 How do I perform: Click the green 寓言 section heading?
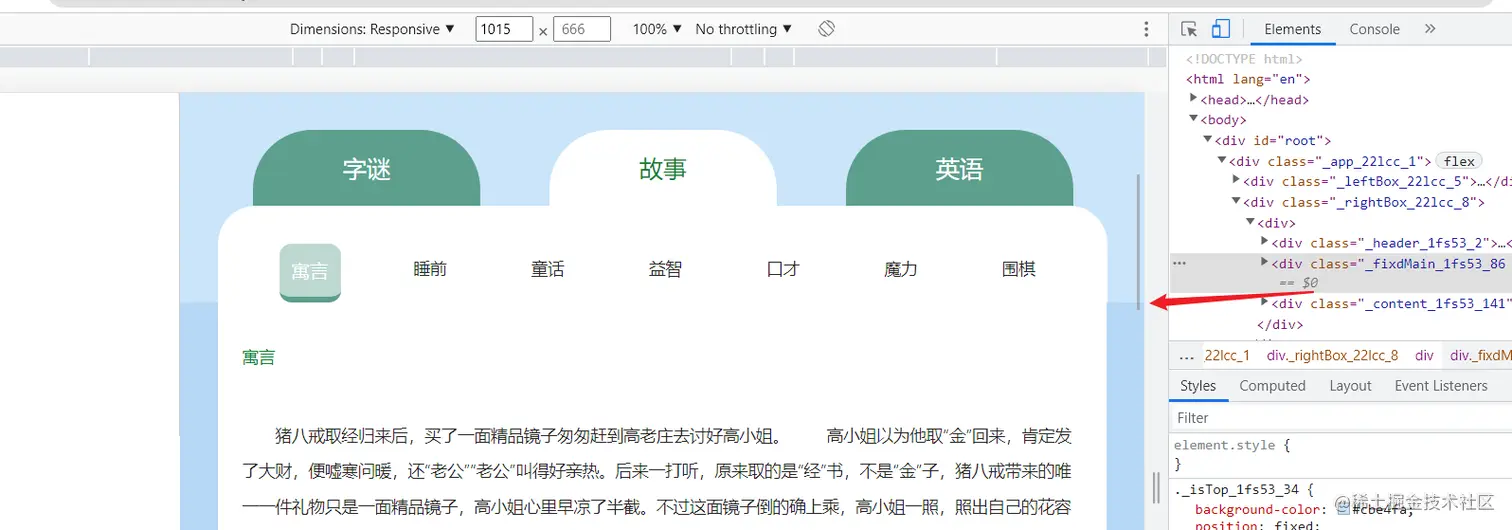[259, 357]
